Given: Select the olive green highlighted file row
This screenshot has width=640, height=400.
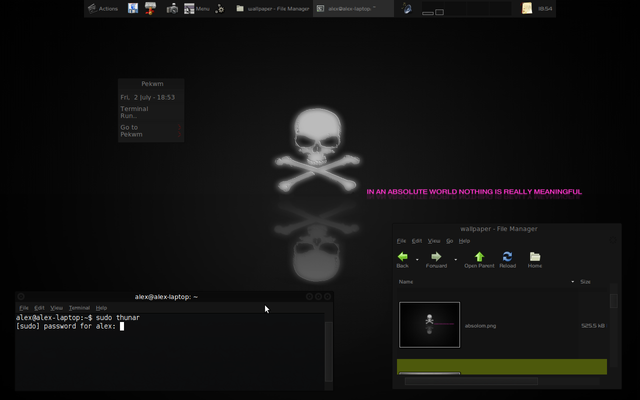Looking at the screenshot, I should (x=502, y=367).
